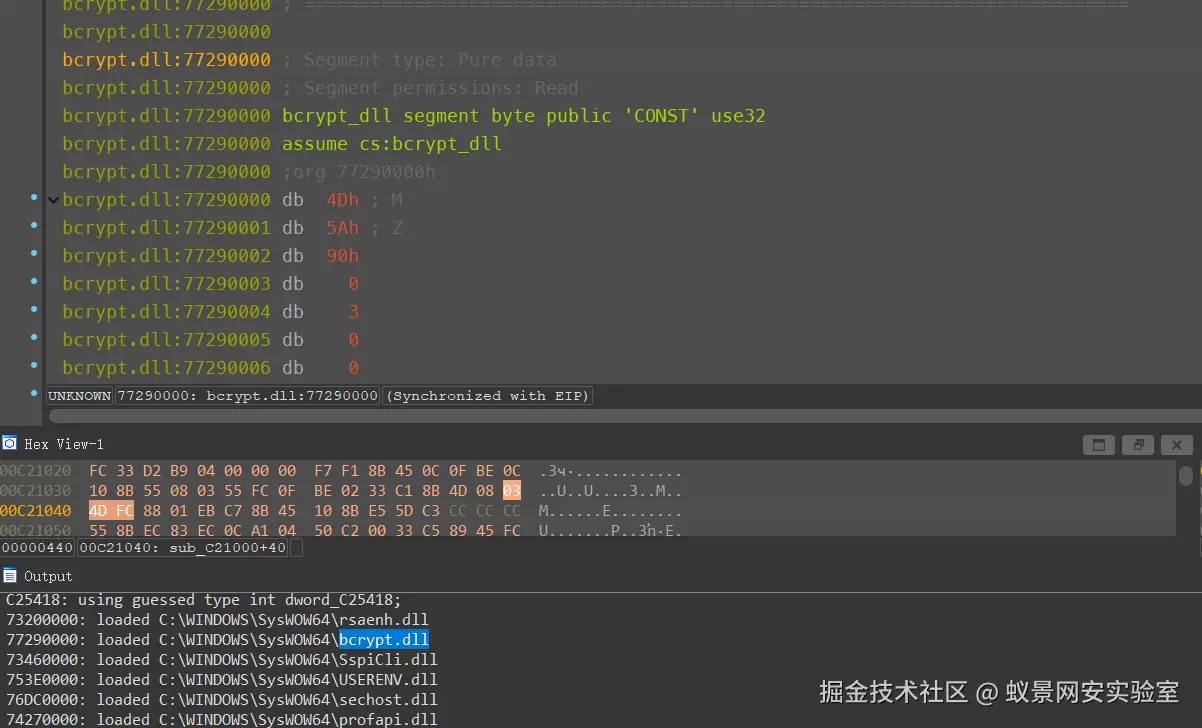Click Output line loading sechost.dll
Screen dimensions: 1202x728
click(222, 700)
